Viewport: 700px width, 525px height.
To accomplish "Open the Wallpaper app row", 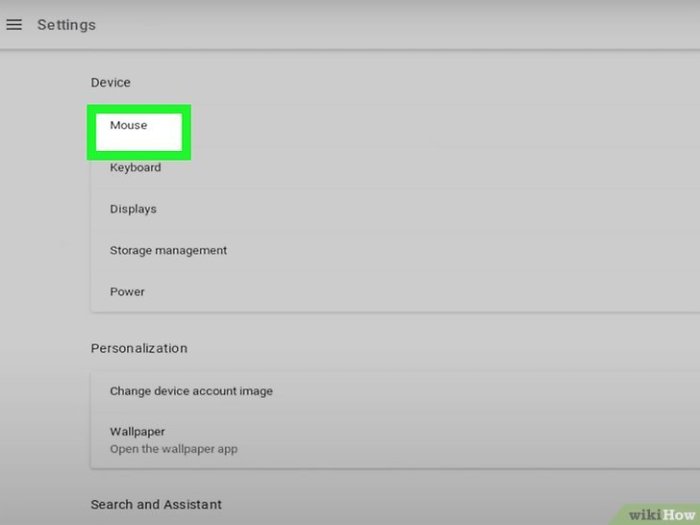I will pyautogui.click(x=395, y=440).
